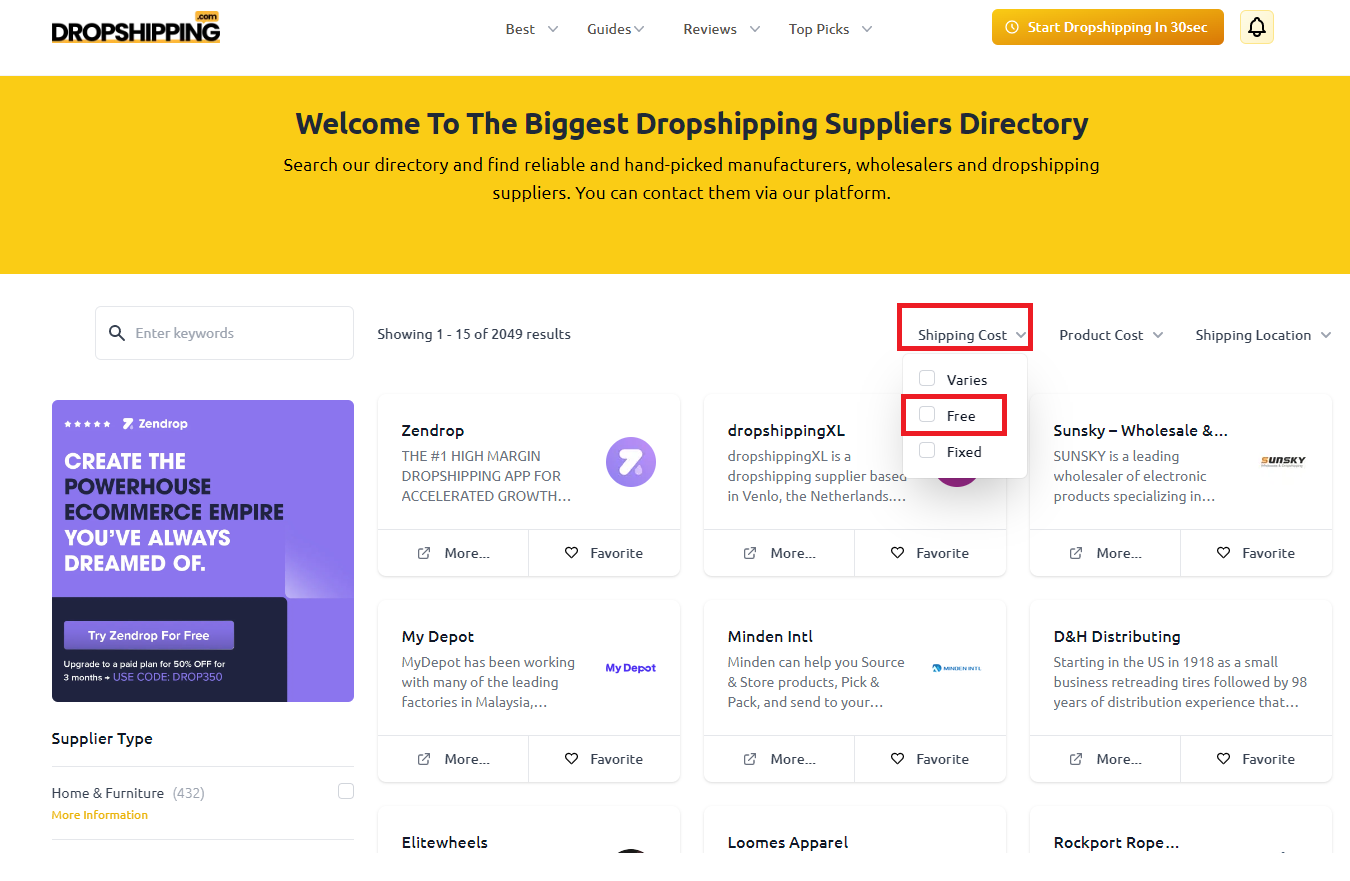Click external link icon on Sunsky card

tap(1076, 553)
